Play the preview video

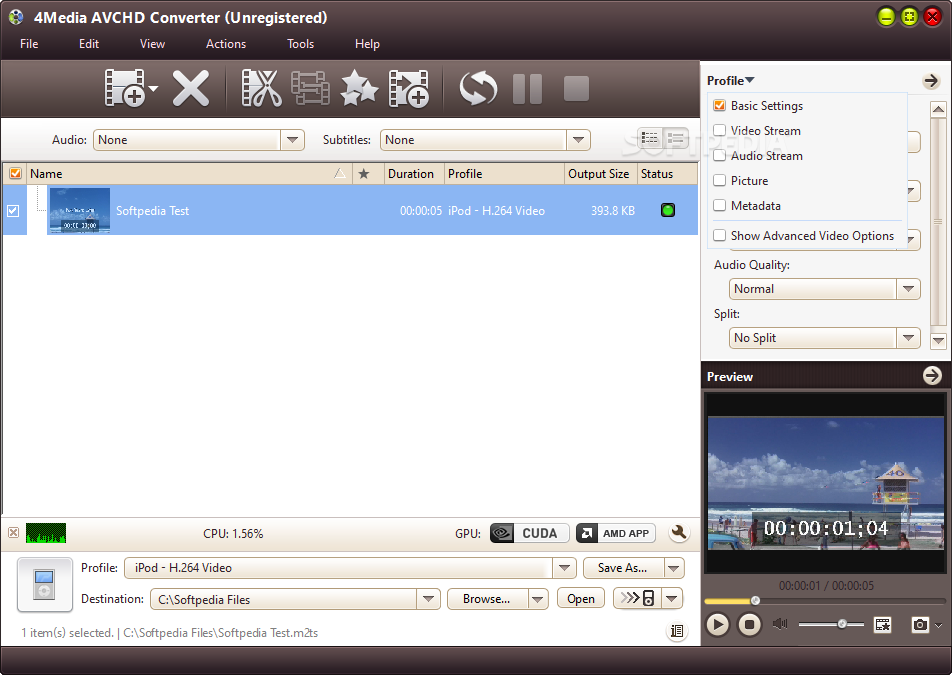718,624
